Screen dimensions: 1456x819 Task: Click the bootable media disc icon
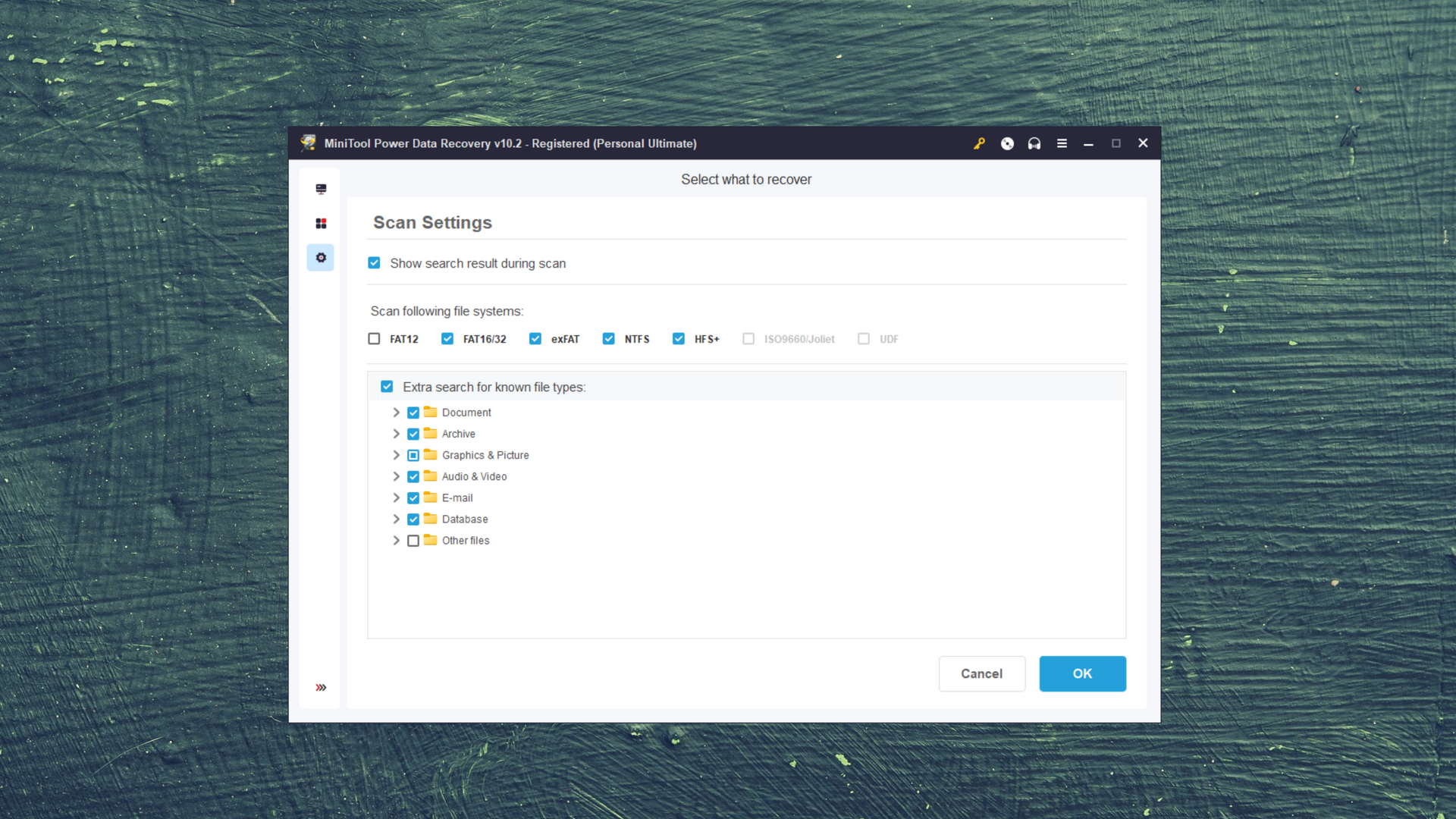[x=1007, y=143]
